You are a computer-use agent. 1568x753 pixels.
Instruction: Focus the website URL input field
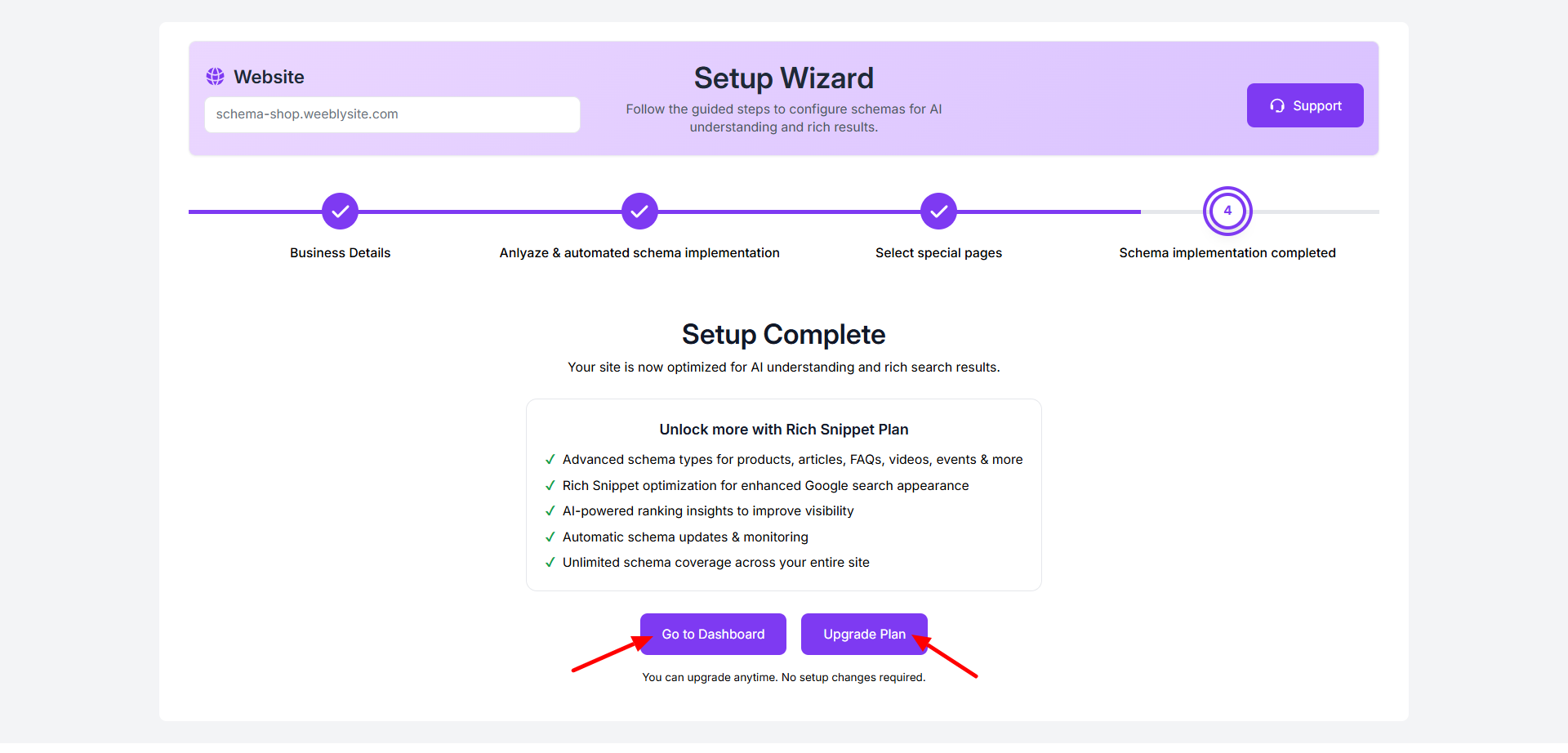pos(392,114)
